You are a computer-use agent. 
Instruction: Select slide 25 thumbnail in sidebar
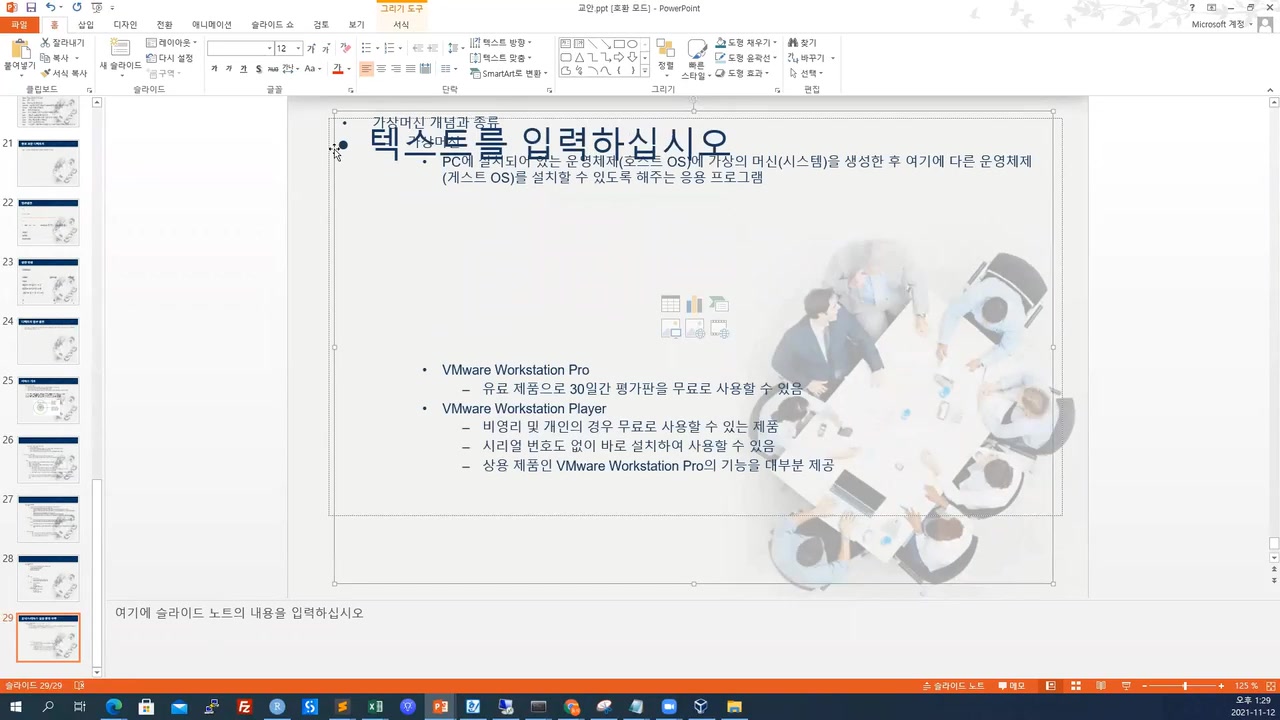pyautogui.click(x=48, y=399)
